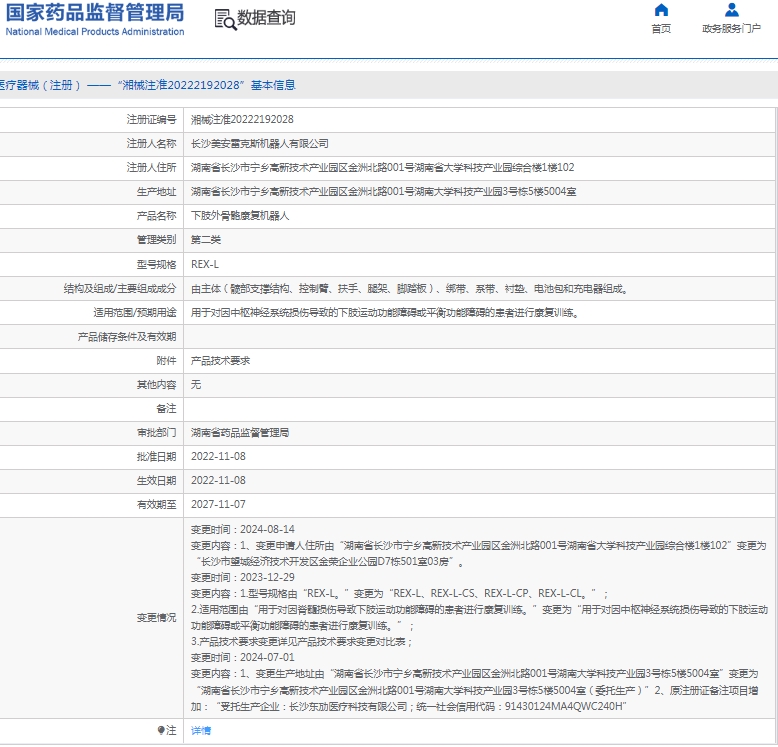The width and height of the screenshot is (778, 747).
Task: Click the registration number value 湘械注准20222192028
Action: click(242, 120)
